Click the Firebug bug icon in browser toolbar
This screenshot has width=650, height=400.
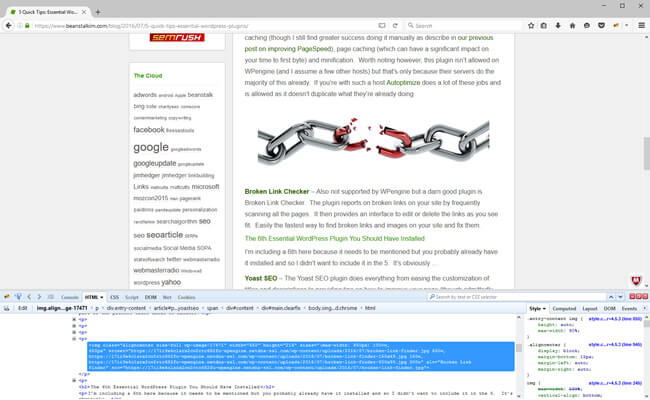point(616,26)
